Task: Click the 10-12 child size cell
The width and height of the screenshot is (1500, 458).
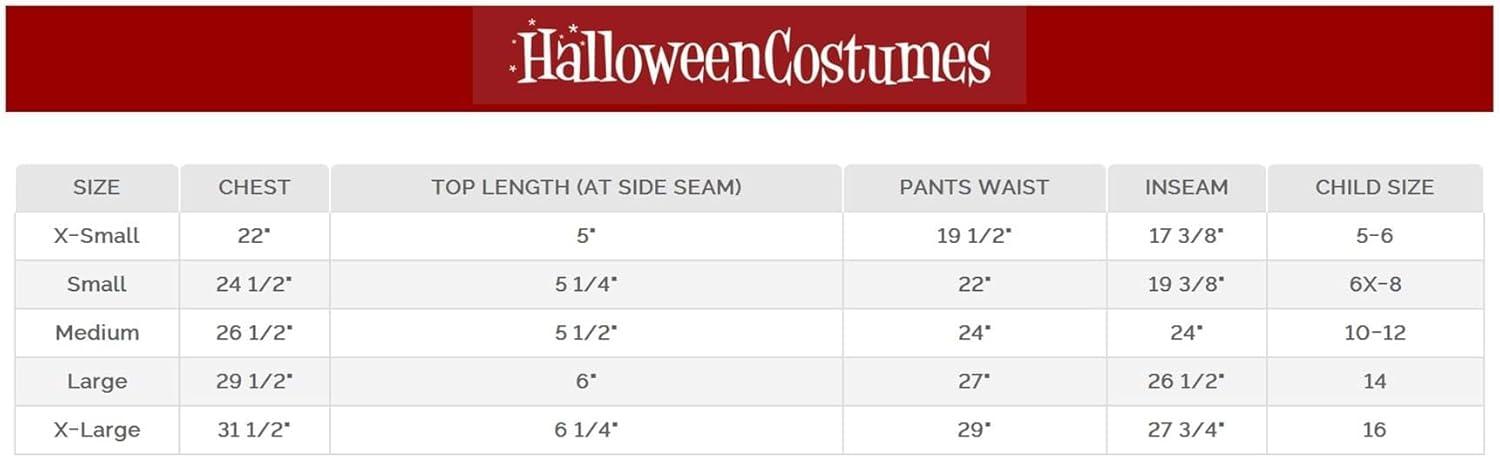Action: 1375,333
